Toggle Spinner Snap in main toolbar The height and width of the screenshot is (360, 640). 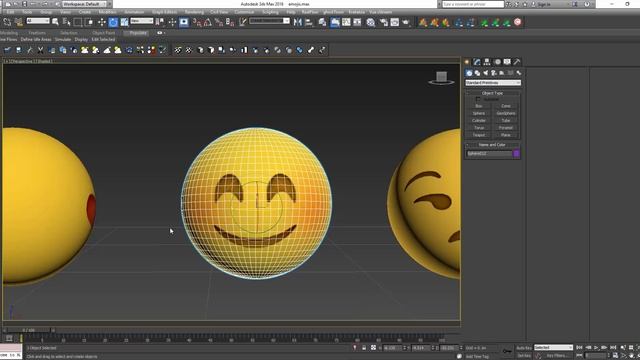[230, 22]
